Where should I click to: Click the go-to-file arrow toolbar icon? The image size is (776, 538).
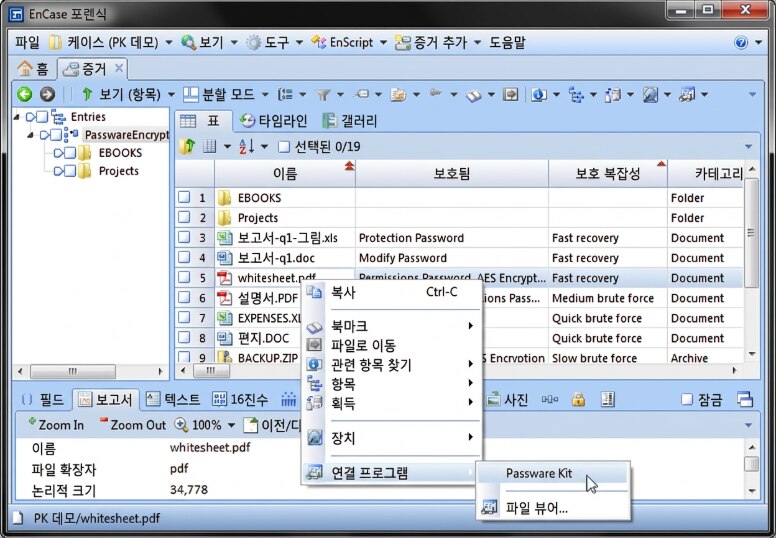point(510,94)
